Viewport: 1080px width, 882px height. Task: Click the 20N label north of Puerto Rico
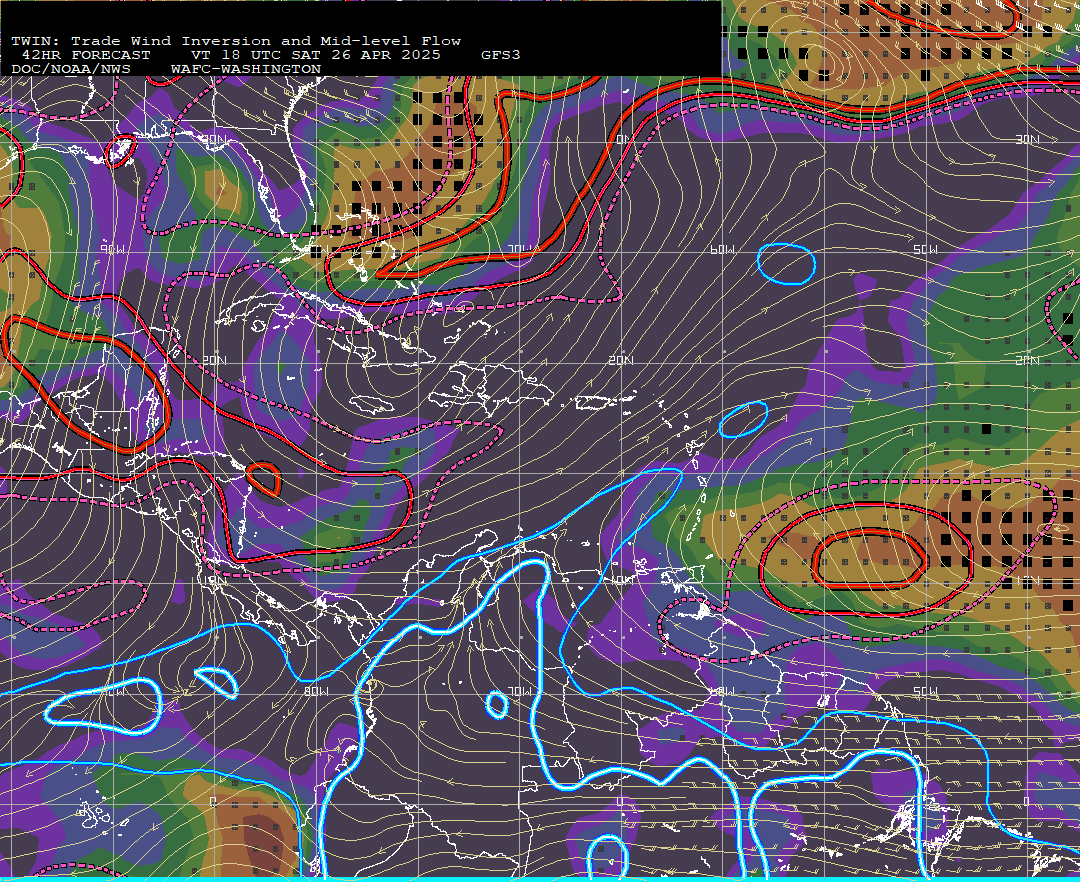(x=621, y=360)
